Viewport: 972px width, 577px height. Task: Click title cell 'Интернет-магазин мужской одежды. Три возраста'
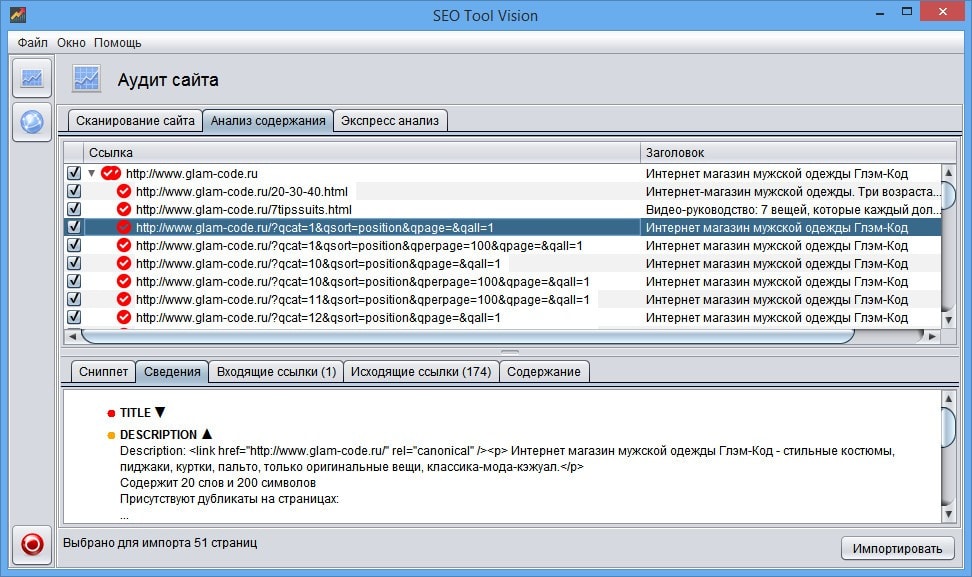793,192
